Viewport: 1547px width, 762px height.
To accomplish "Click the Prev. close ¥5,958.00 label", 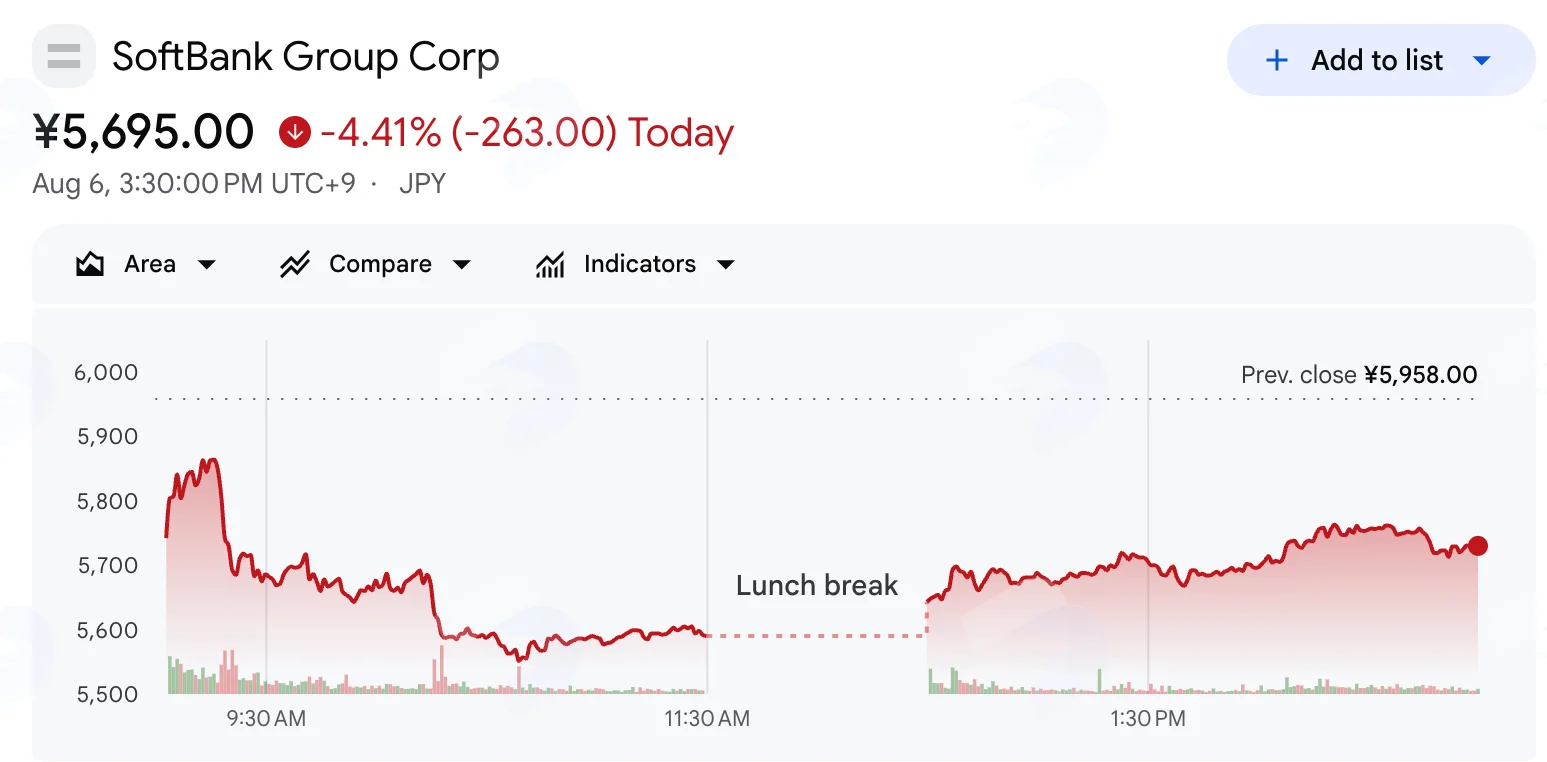I will (x=1359, y=375).
